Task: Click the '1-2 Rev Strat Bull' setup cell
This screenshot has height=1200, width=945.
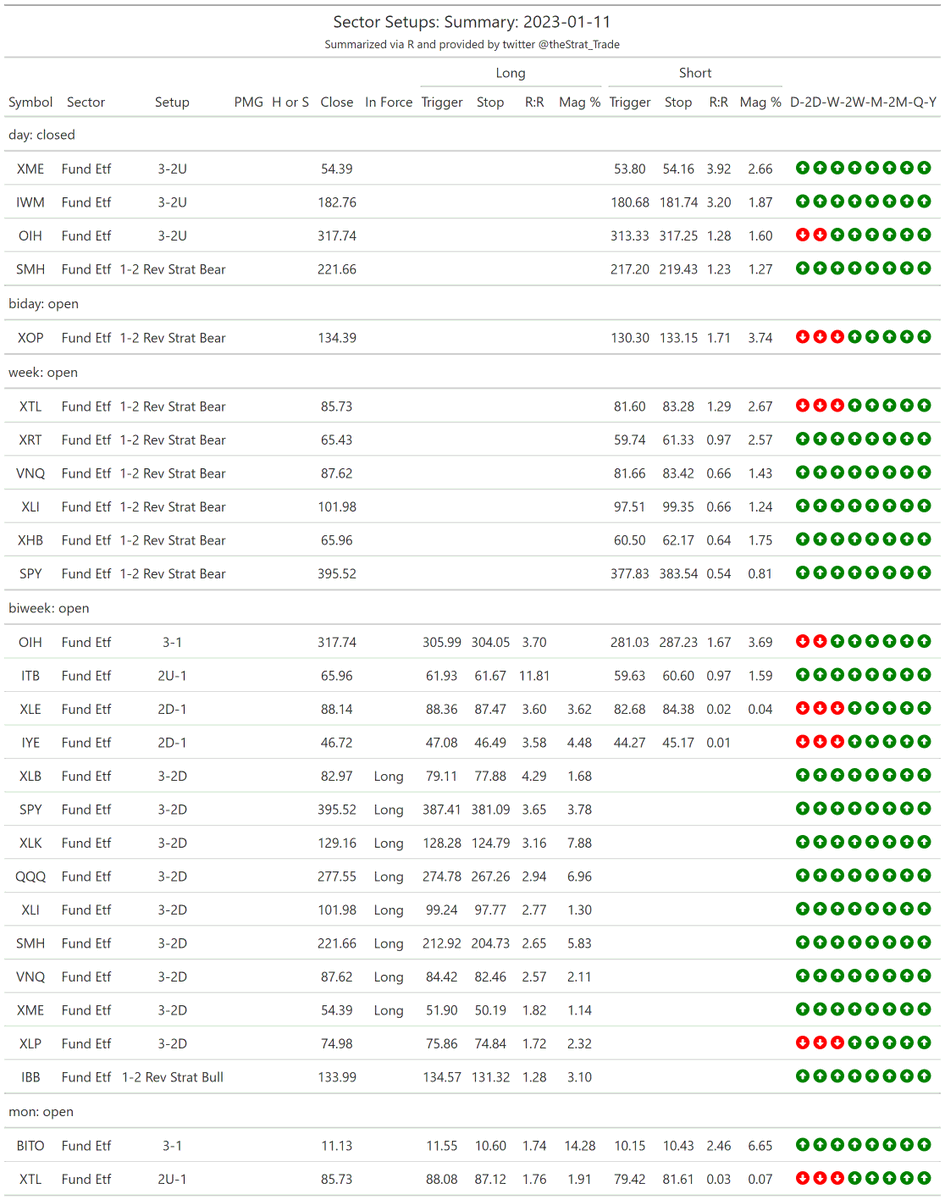Action: pos(172,1078)
